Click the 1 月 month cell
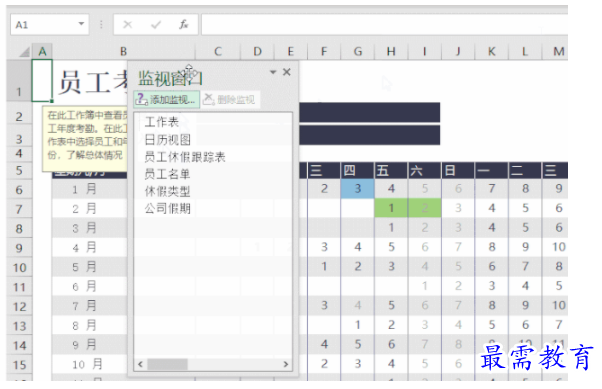Viewport: 602px width, 389px height. (89, 189)
